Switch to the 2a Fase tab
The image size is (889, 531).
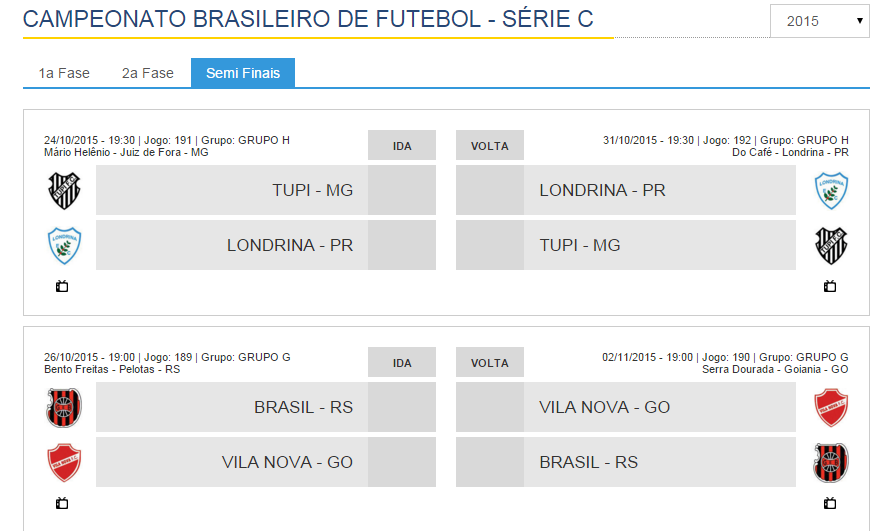coord(148,73)
